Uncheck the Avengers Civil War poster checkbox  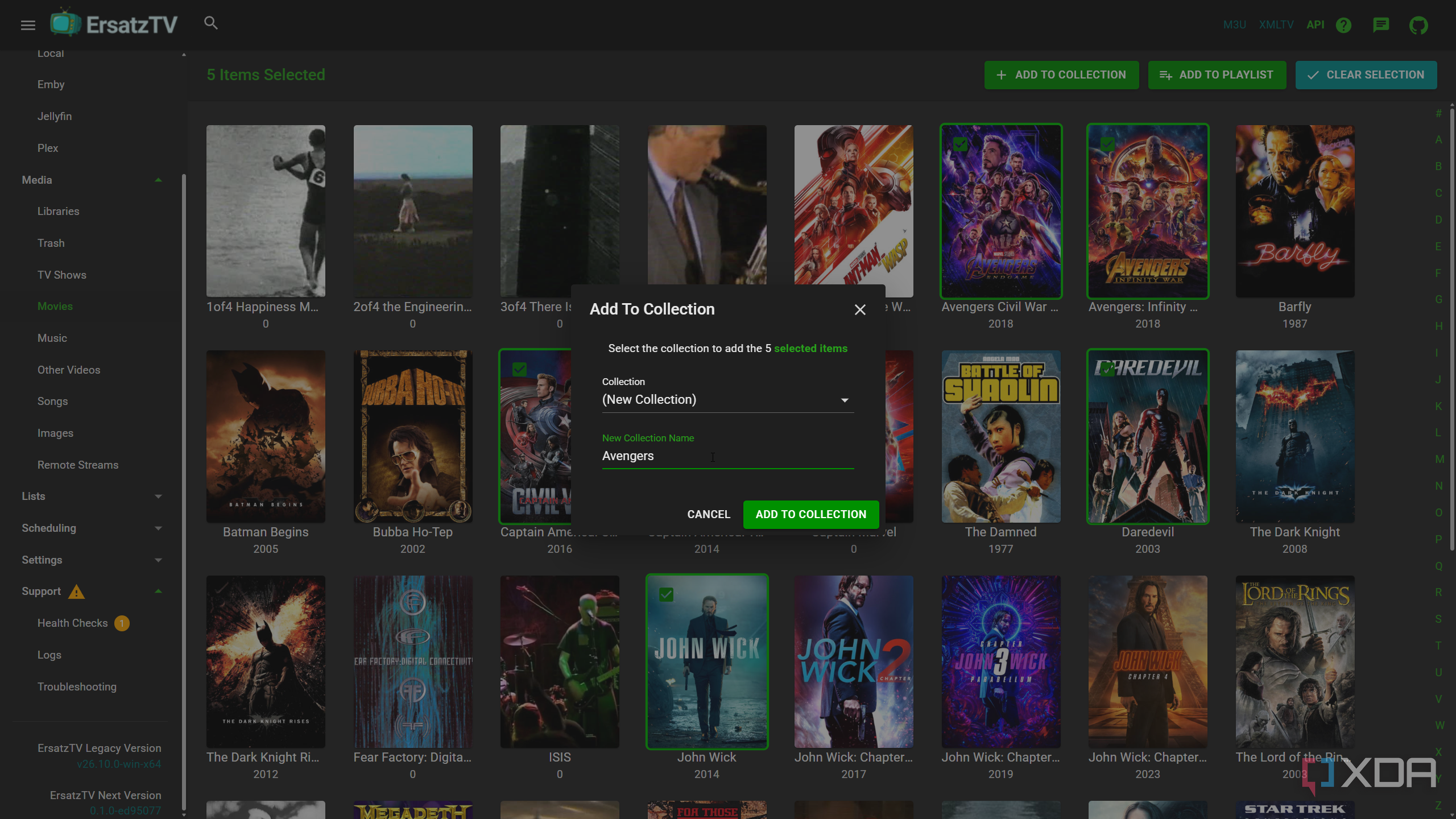click(x=960, y=144)
